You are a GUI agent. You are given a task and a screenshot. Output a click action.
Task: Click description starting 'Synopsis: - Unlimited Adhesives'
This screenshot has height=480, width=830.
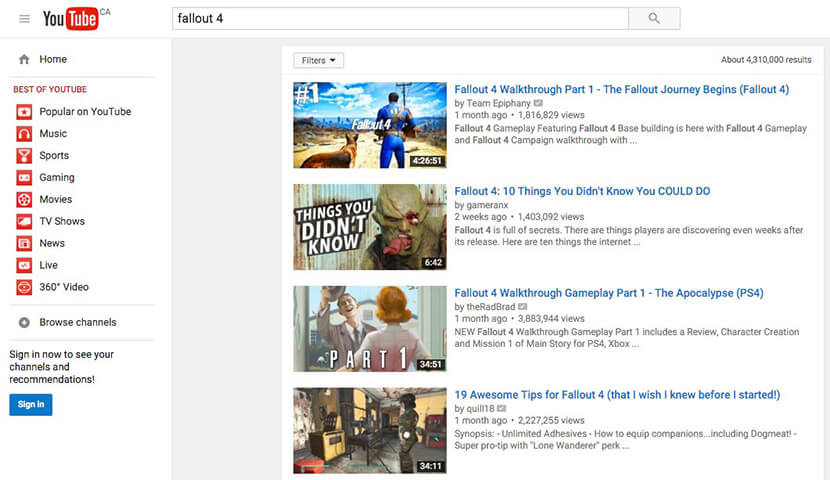626,440
